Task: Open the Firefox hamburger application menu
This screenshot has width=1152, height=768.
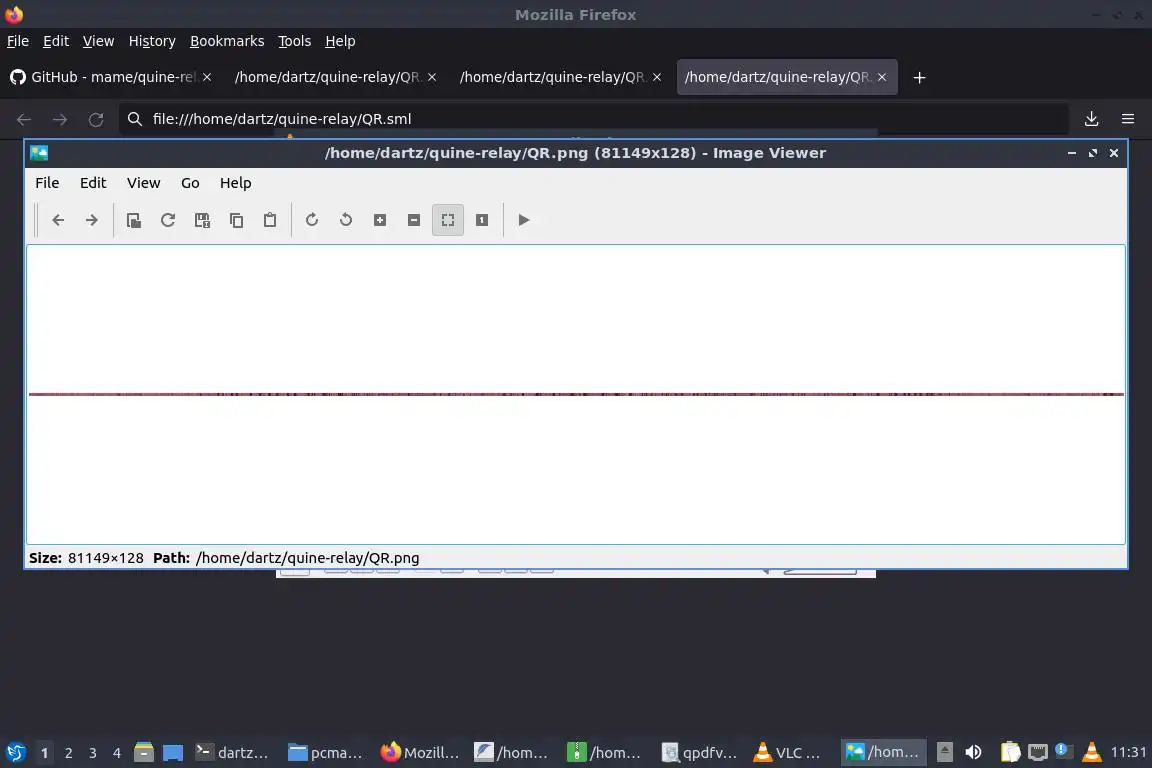Action: pyautogui.click(x=1128, y=119)
